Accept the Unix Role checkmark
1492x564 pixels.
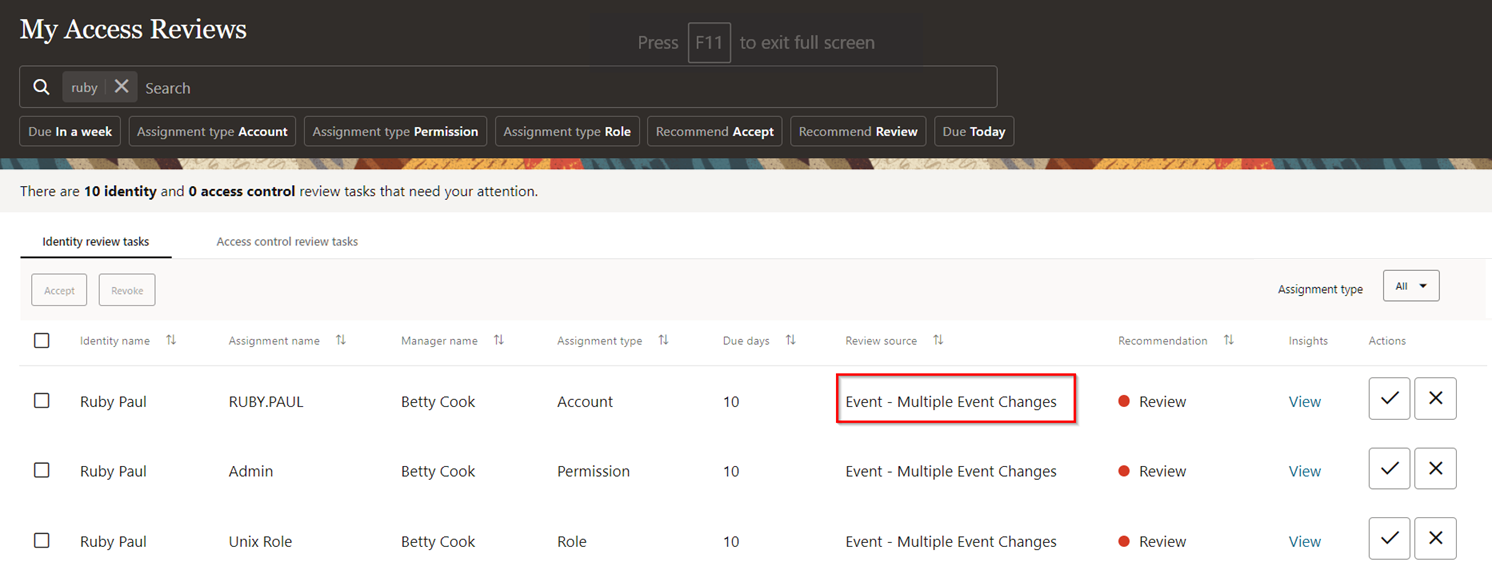pyautogui.click(x=1389, y=538)
